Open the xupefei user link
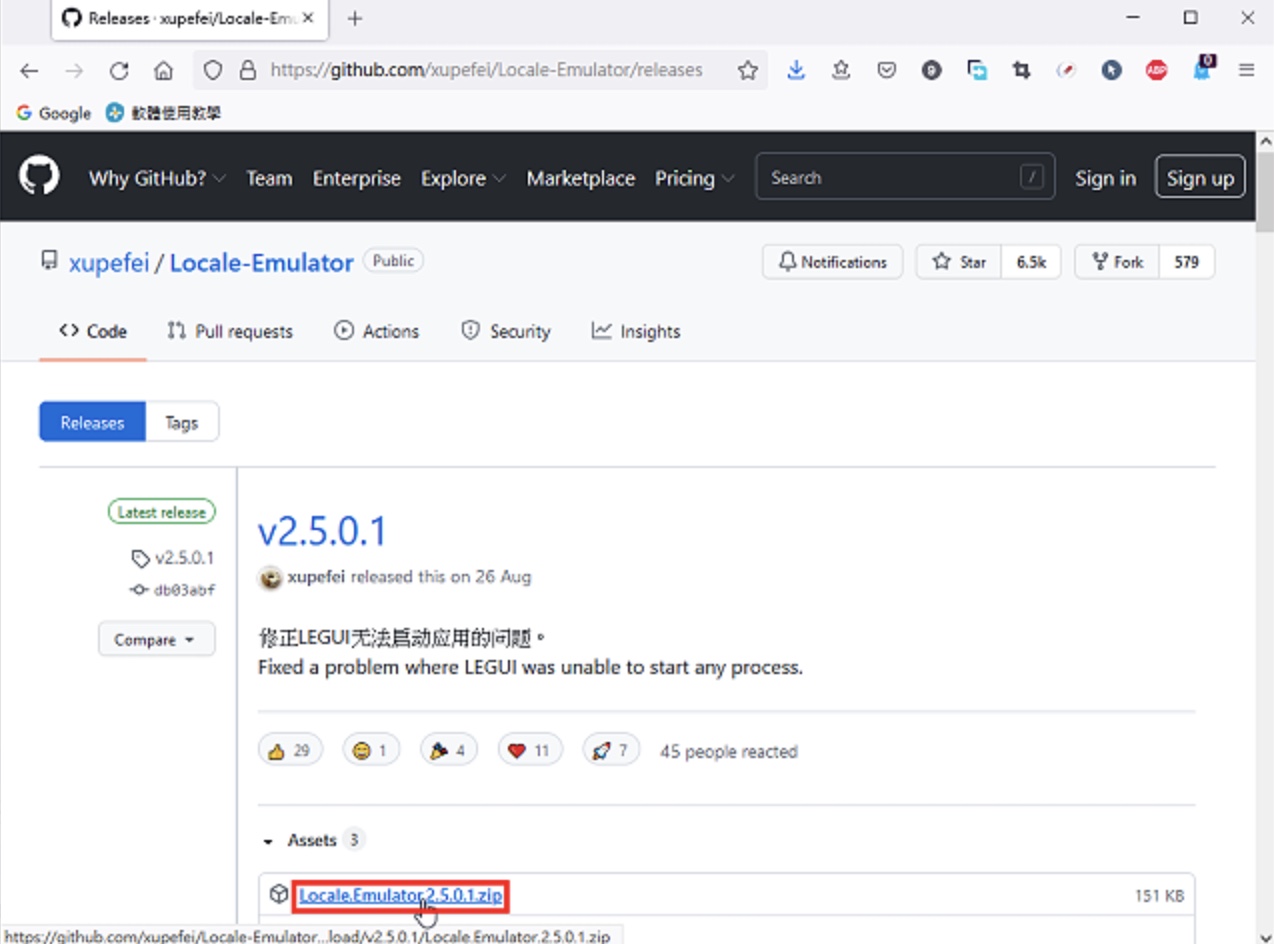The image size is (1274, 944). [109, 262]
